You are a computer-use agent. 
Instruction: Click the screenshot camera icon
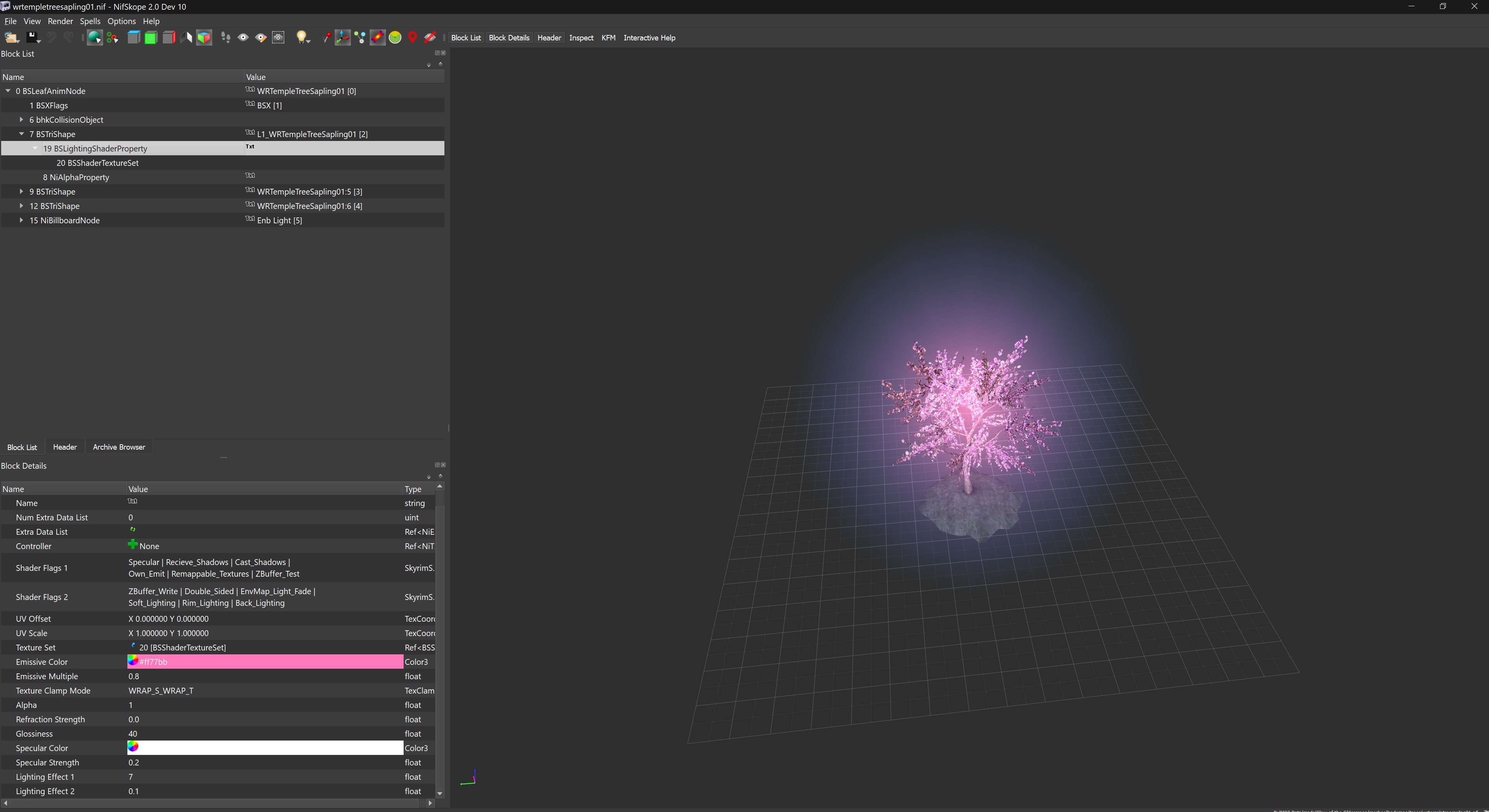coord(279,38)
